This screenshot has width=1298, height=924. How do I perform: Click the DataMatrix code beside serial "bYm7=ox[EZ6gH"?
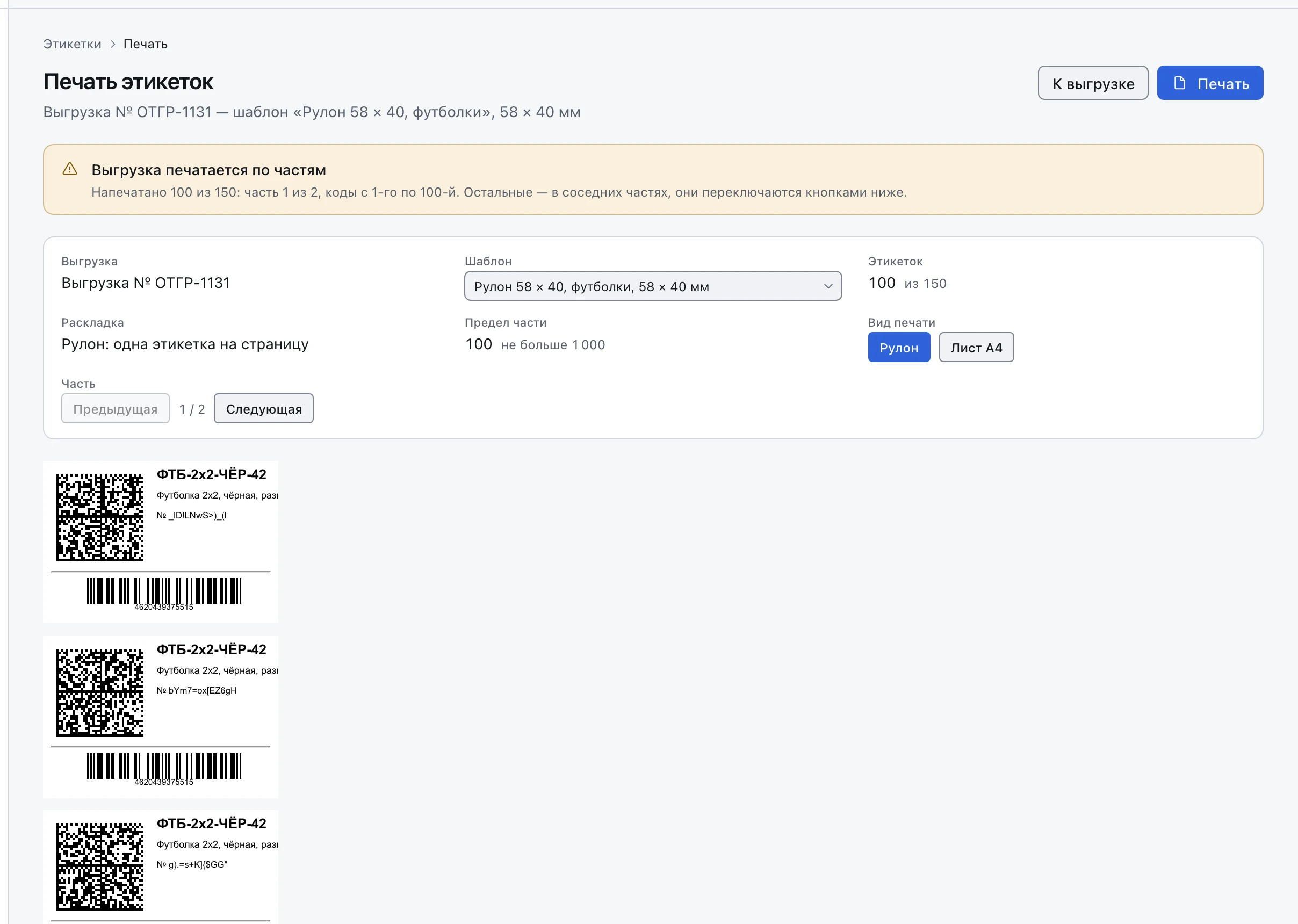[x=99, y=692]
